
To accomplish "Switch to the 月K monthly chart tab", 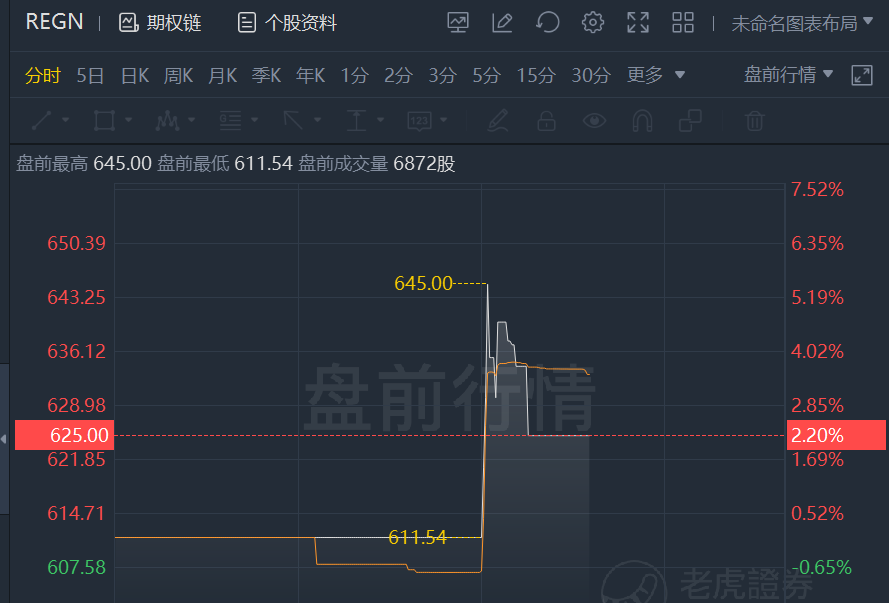I will click(x=222, y=75).
